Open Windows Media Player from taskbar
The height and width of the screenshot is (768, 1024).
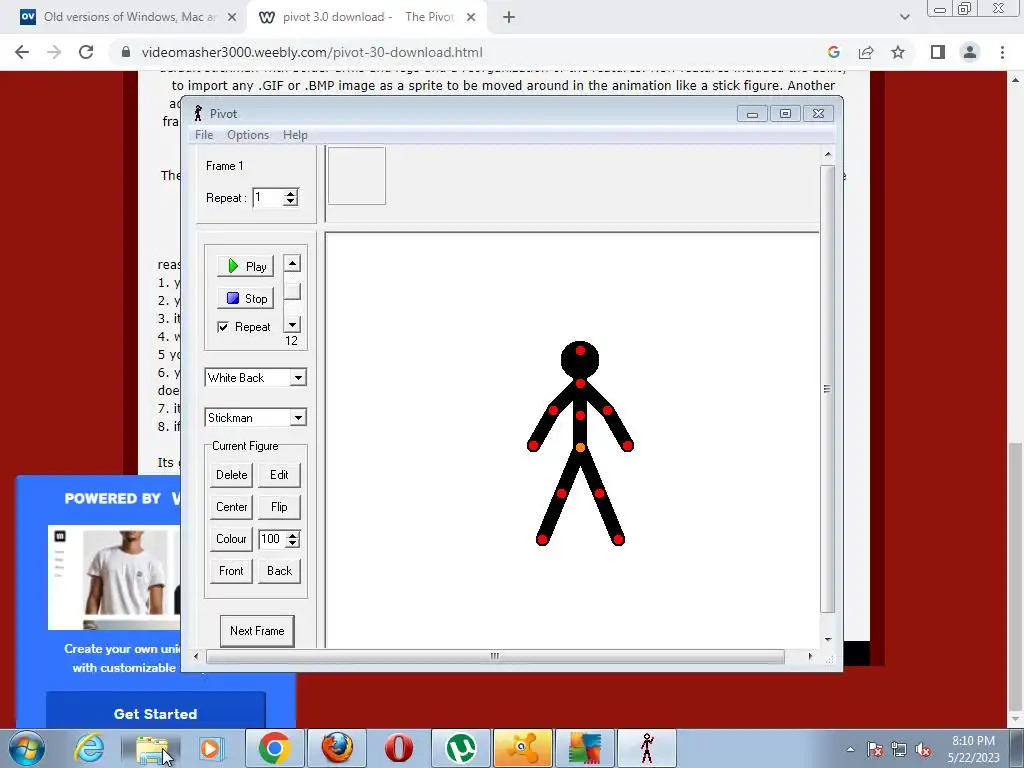point(210,748)
